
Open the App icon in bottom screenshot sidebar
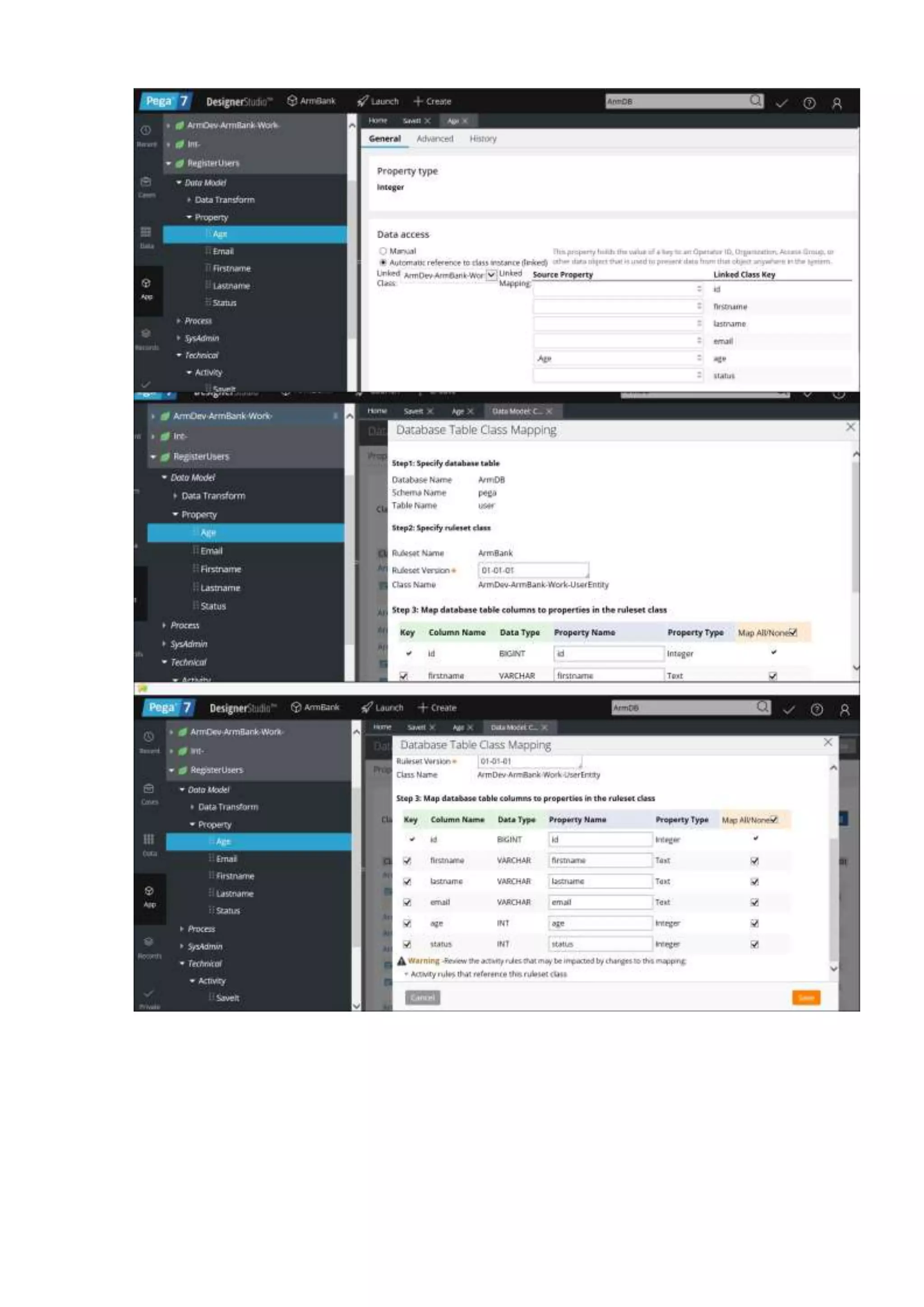coord(149,891)
